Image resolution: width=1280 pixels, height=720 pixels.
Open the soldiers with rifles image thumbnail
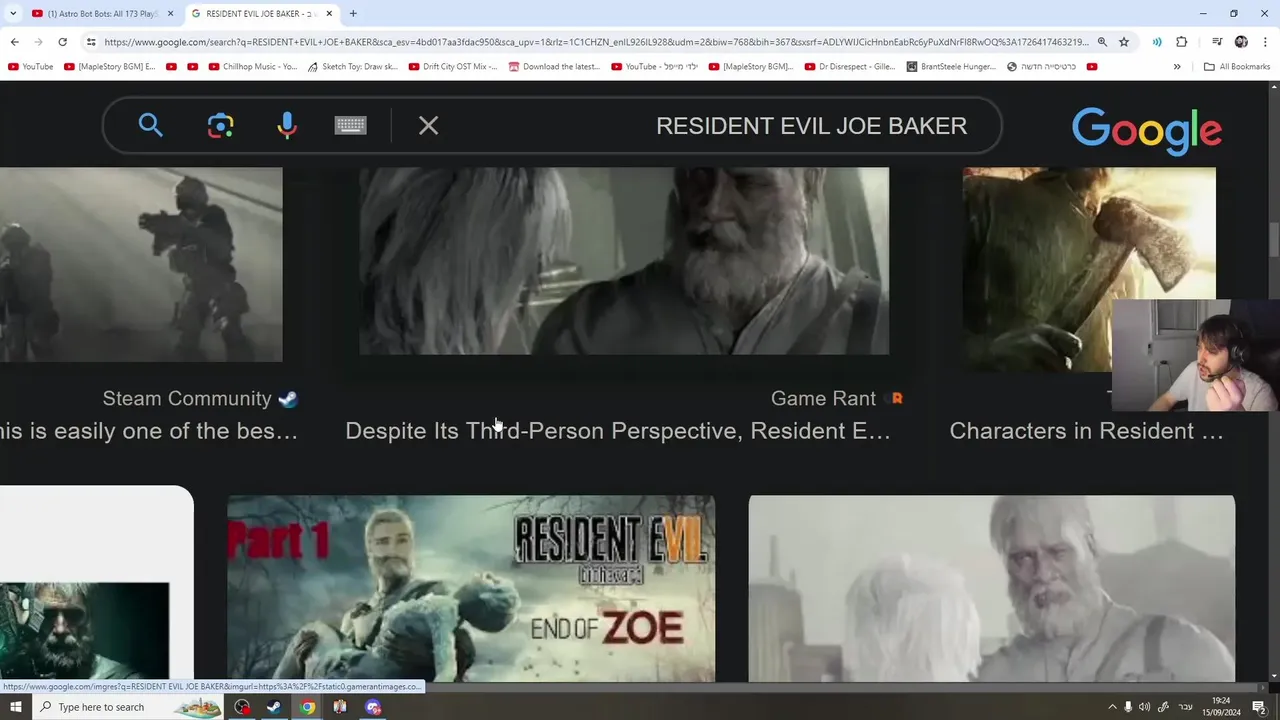141,264
